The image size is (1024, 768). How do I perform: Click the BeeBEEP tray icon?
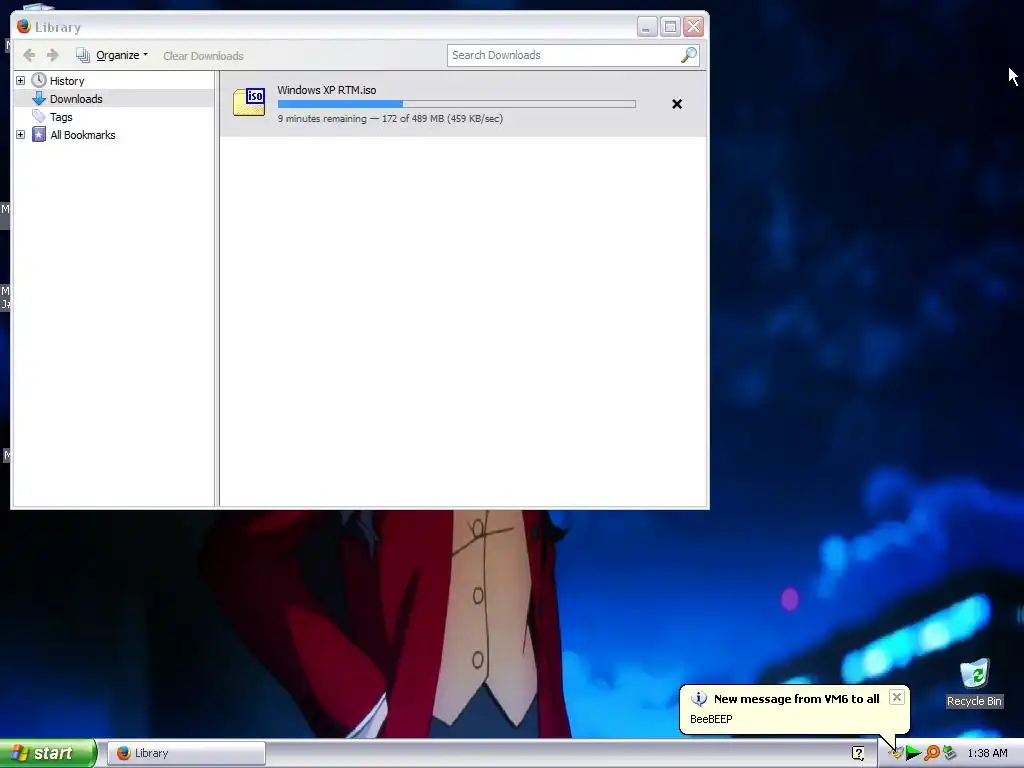[x=896, y=754]
